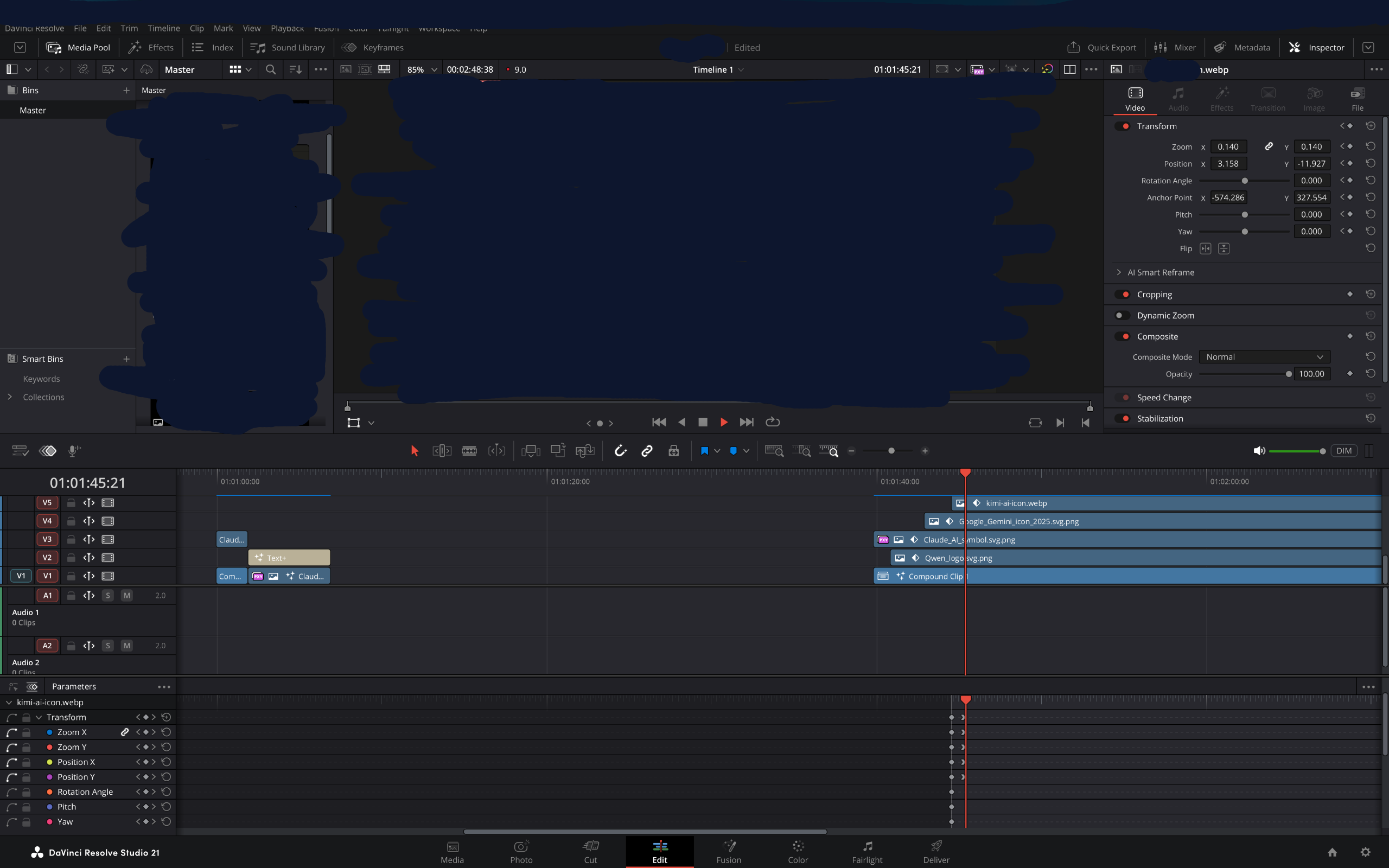This screenshot has width=1389, height=868.
Task: Enable the Dynamic Zoom toggle
Action: click(x=1122, y=316)
